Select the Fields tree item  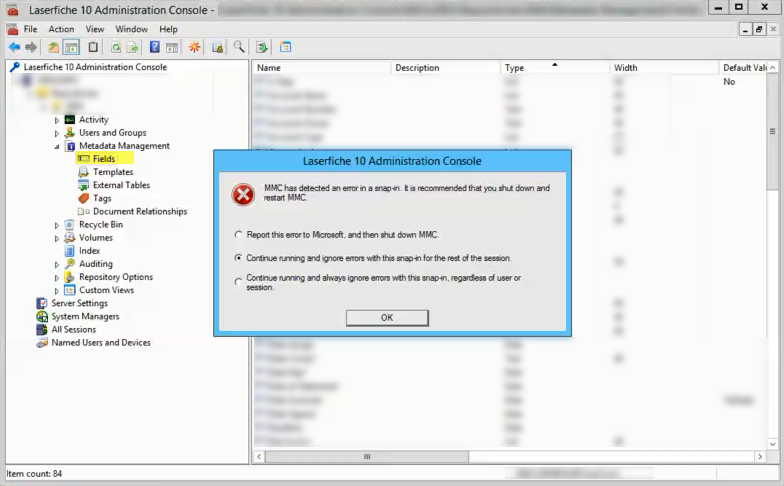pos(104,158)
